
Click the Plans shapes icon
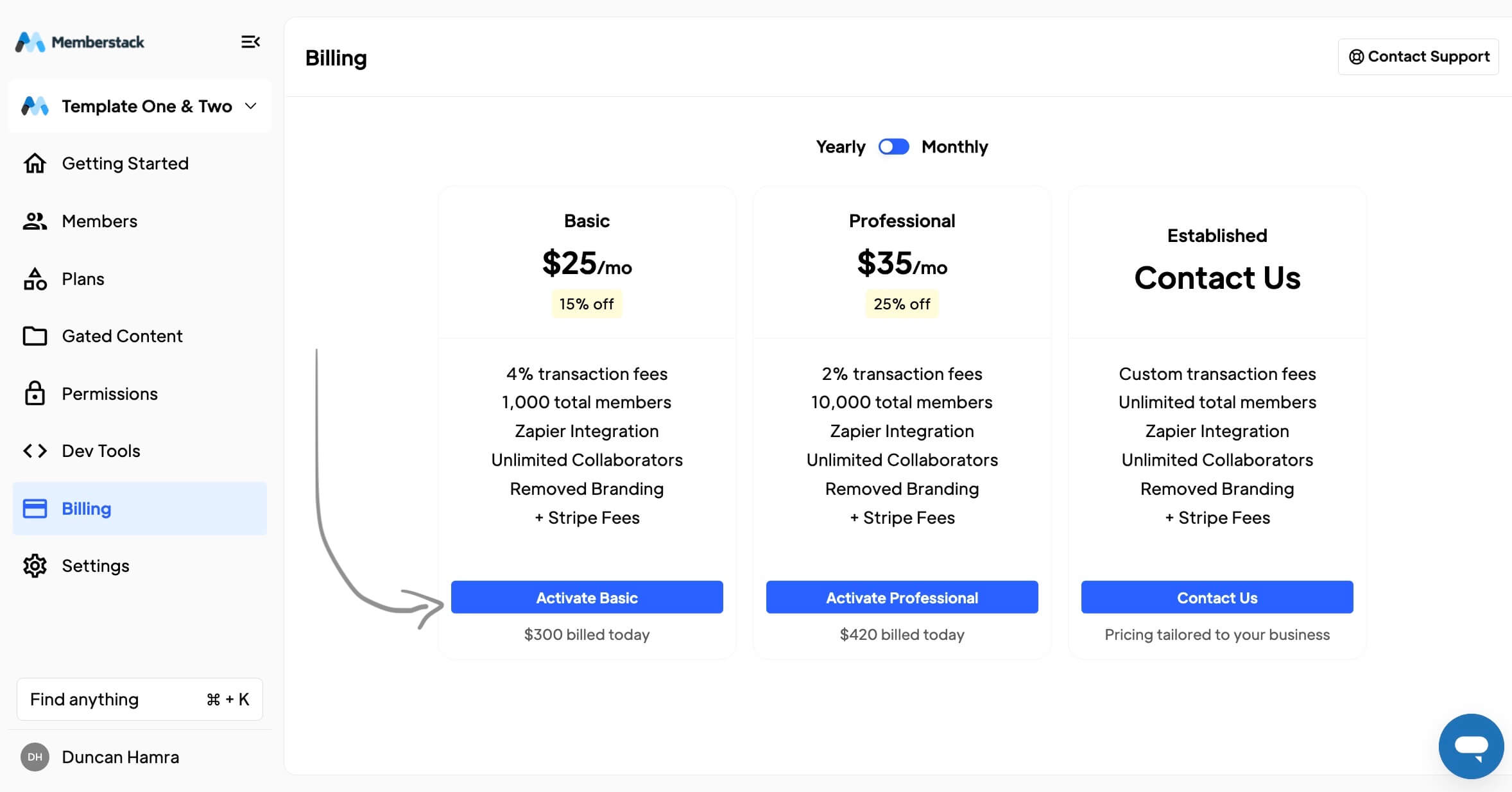click(x=35, y=279)
